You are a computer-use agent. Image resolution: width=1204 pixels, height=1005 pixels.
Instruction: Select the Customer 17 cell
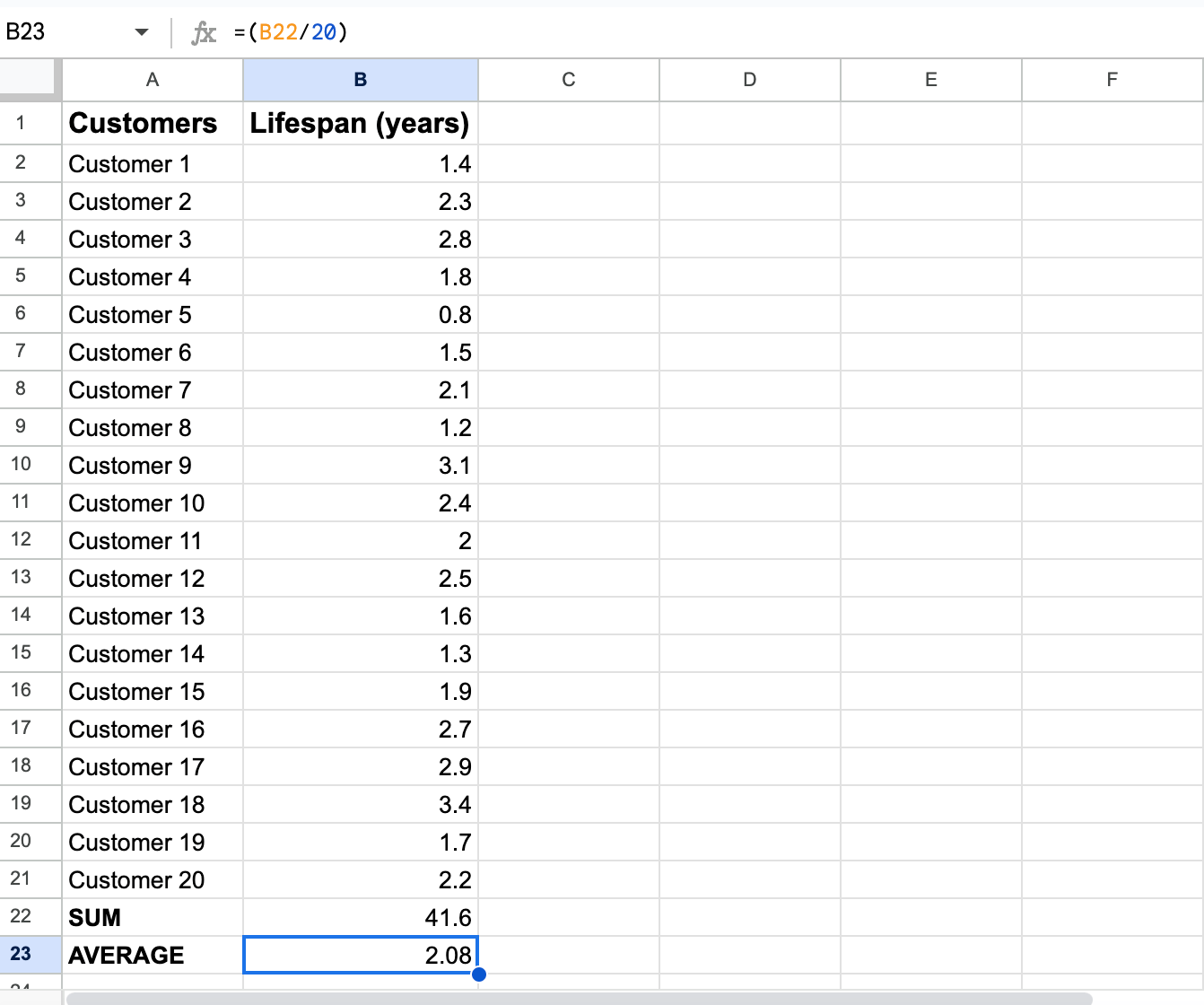[153, 767]
